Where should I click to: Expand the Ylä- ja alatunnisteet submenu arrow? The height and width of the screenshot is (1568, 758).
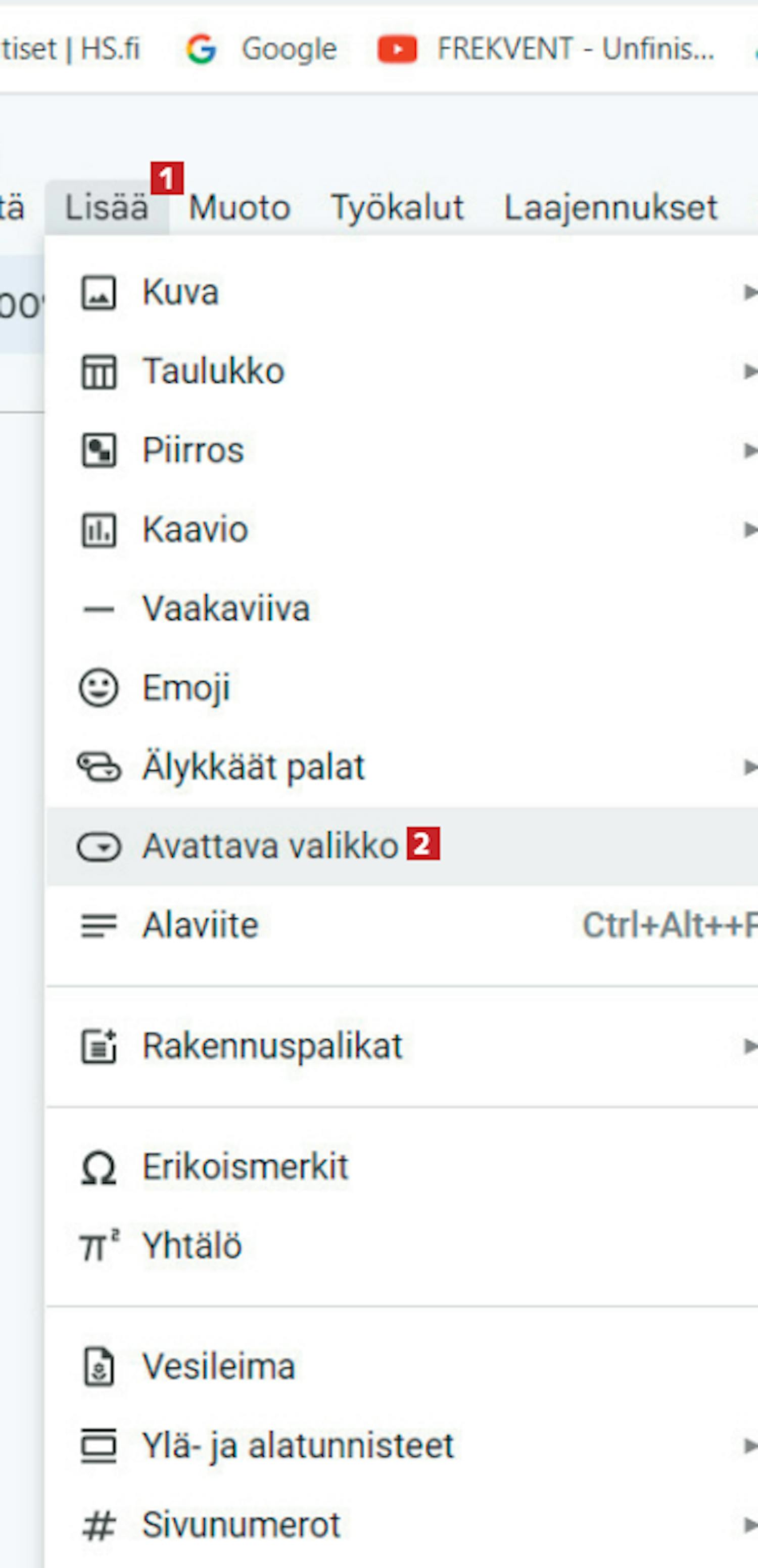(x=750, y=1446)
